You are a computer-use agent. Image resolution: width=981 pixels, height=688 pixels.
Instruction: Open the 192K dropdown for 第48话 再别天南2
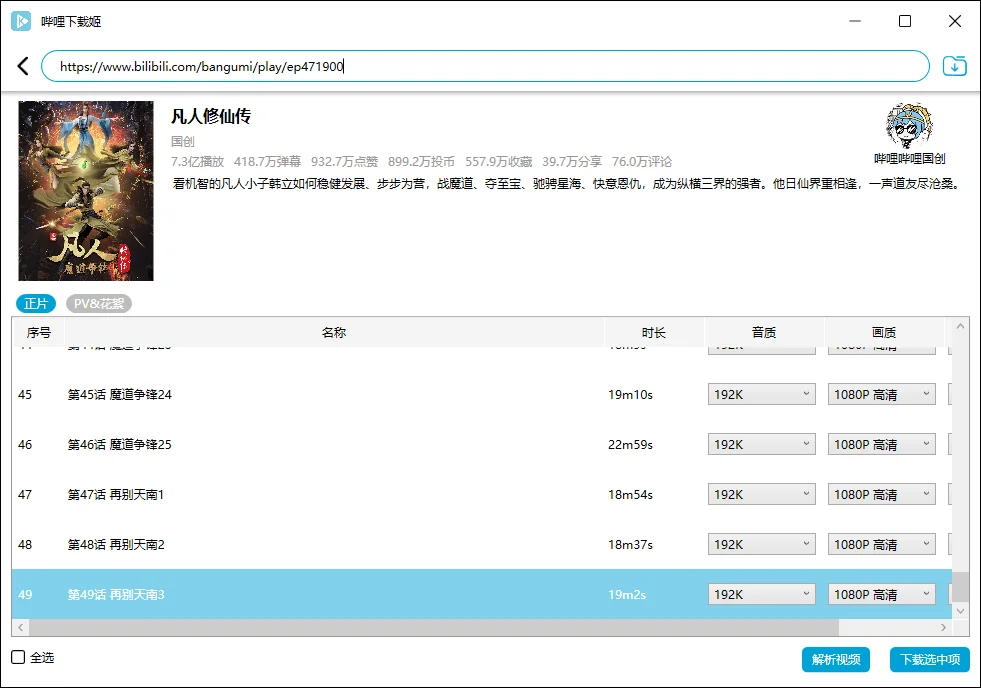click(761, 543)
